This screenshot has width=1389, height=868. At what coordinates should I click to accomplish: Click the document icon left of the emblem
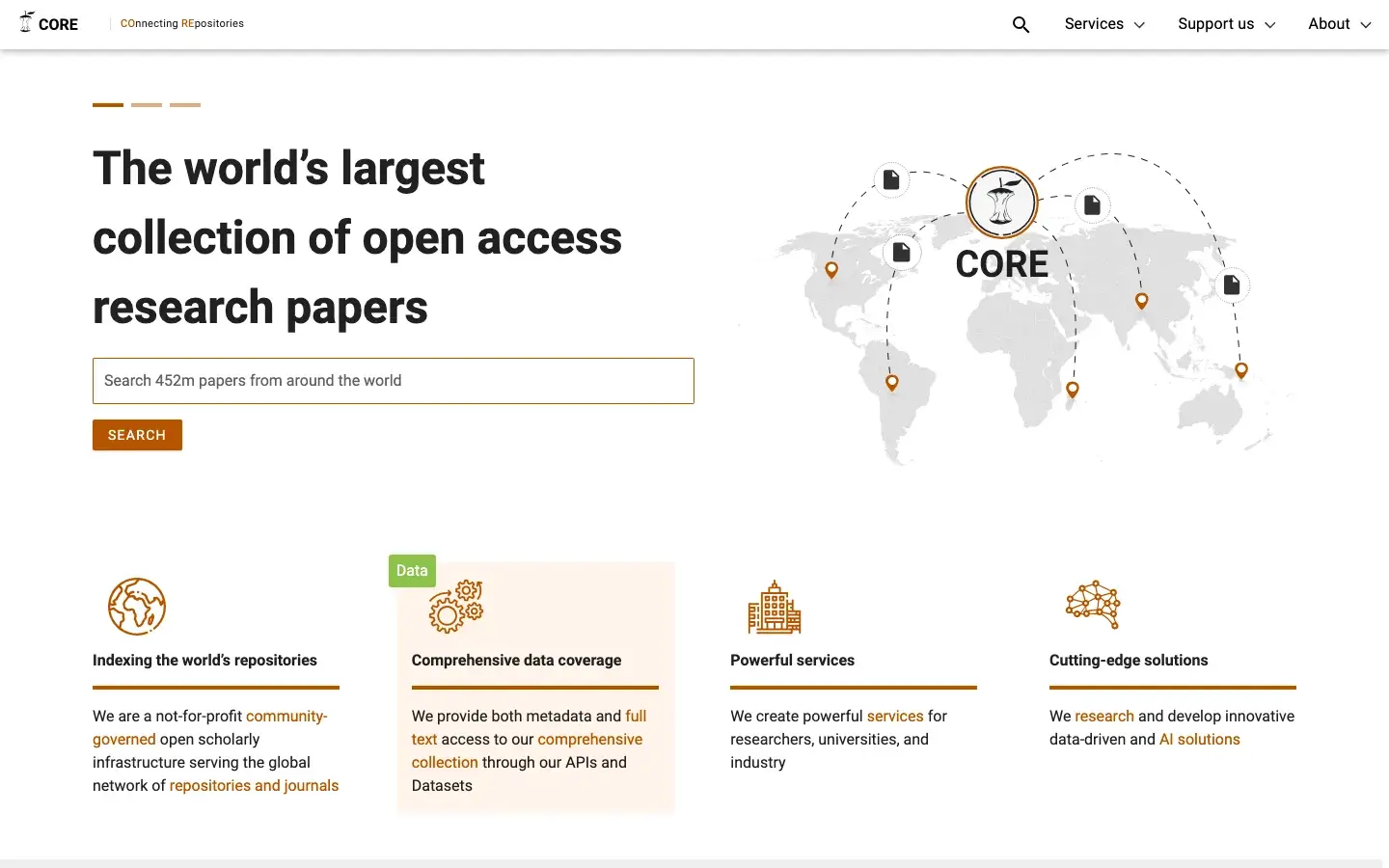(891, 180)
